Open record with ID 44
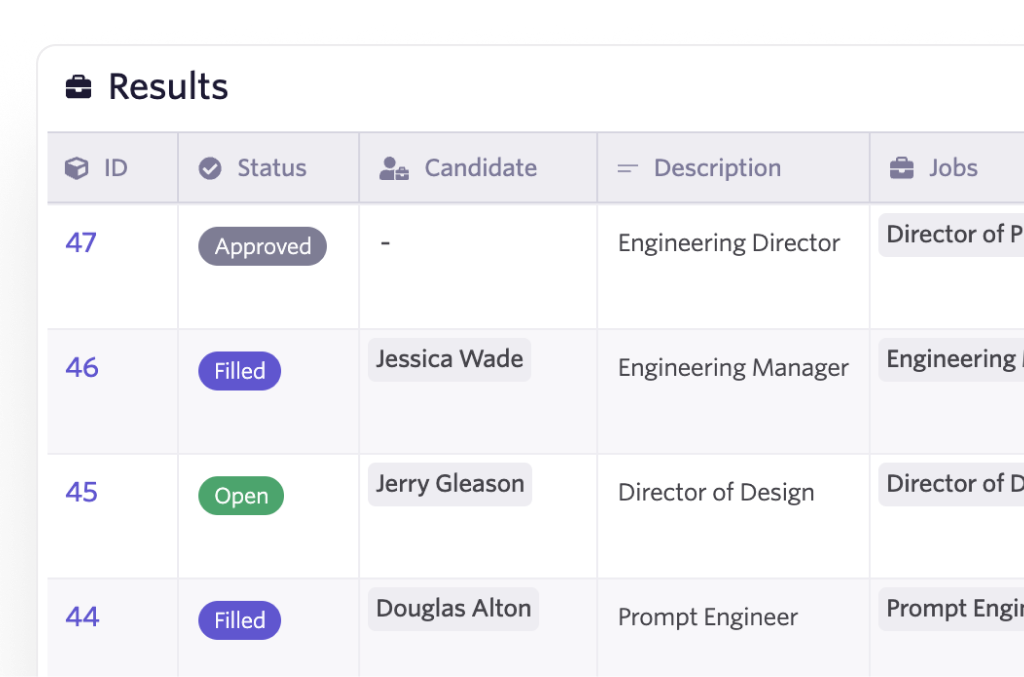 point(80,617)
